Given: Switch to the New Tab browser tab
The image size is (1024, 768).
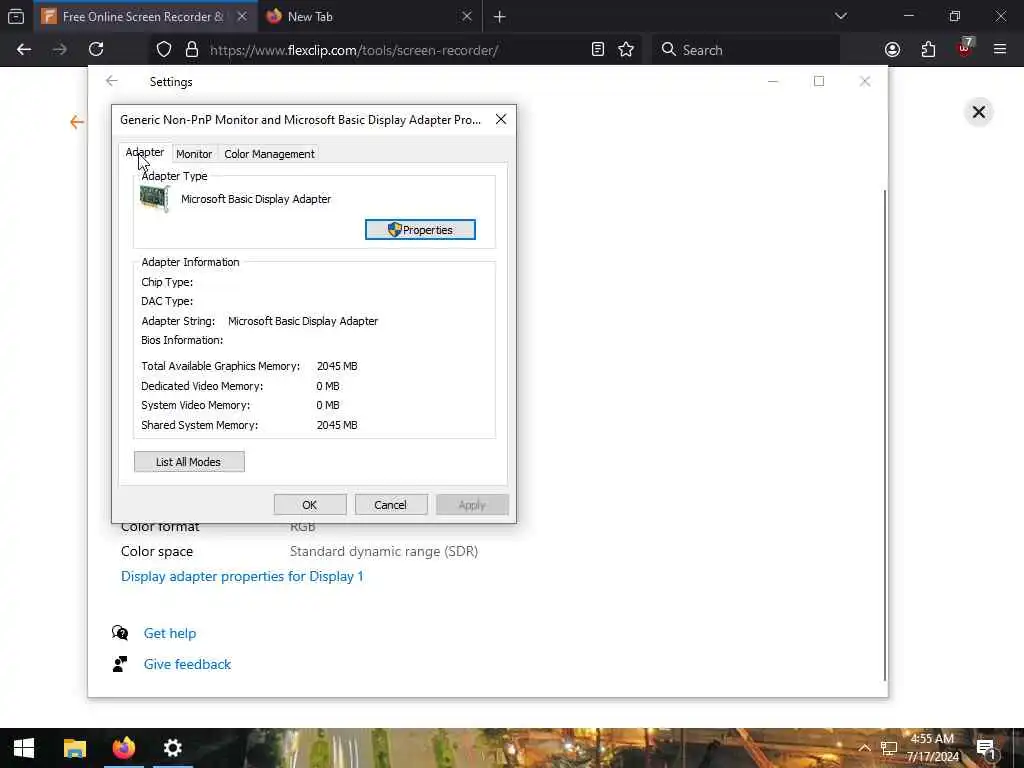Looking at the screenshot, I should [x=368, y=16].
